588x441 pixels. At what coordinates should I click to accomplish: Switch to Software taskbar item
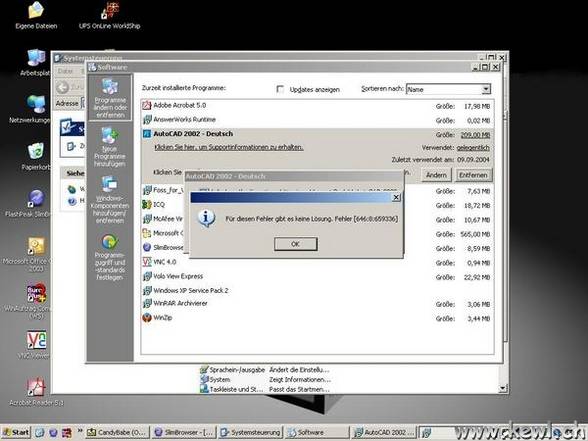[316, 432]
